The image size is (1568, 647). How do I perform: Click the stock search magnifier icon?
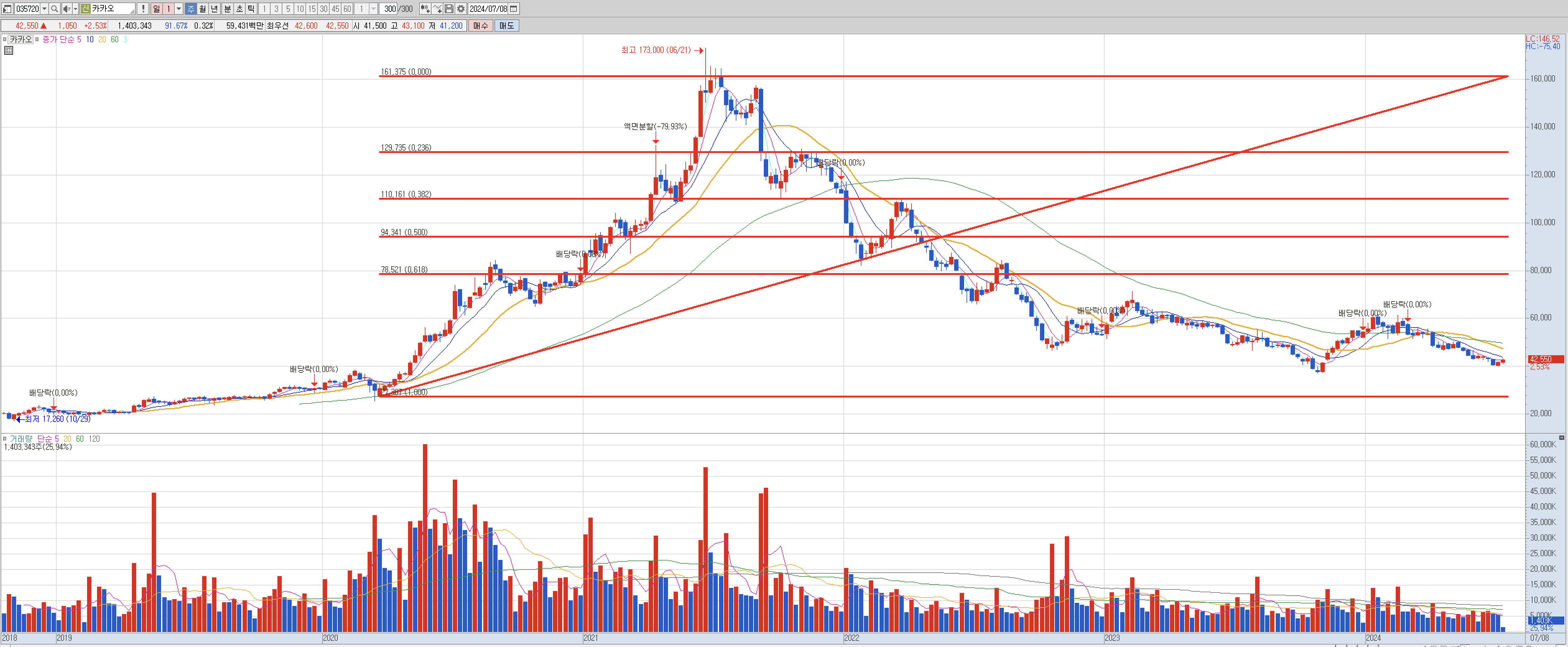pyautogui.click(x=54, y=8)
